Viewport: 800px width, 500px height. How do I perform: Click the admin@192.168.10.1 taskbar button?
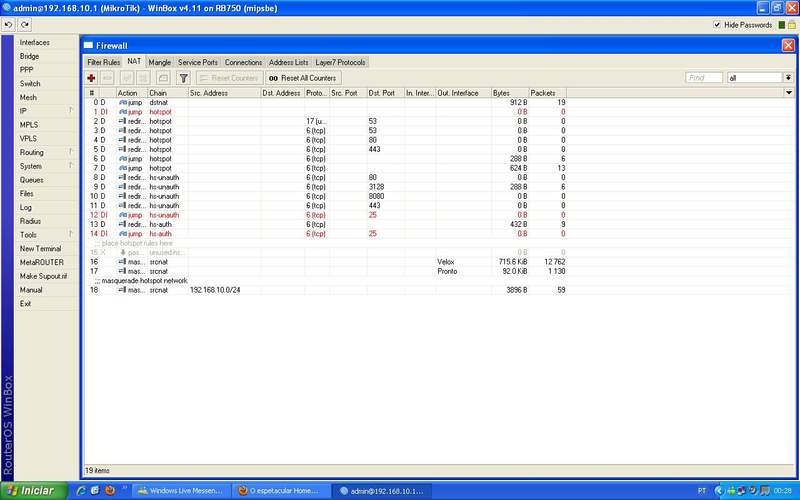coord(382,491)
